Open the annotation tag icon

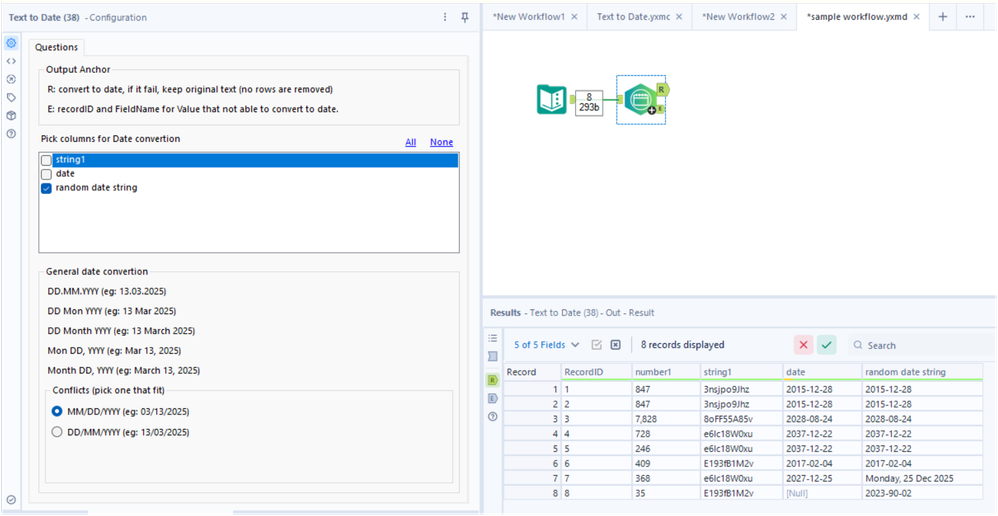coord(11,97)
